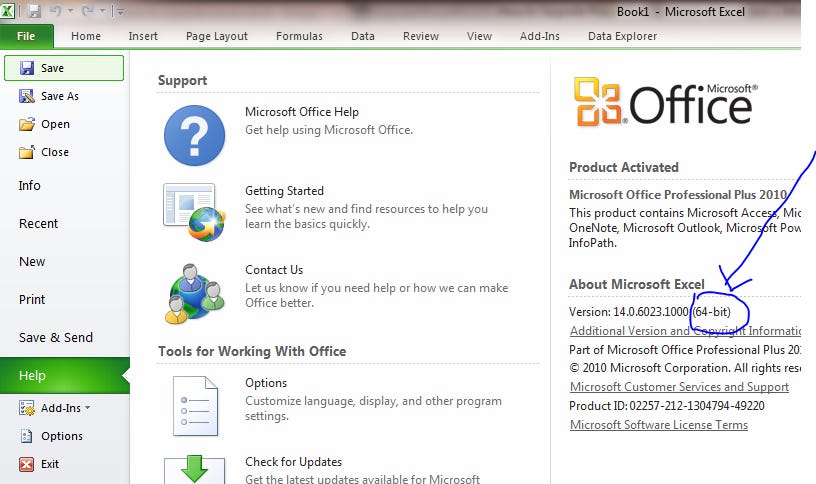The width and height of the screenshot is (816, 484).
Task: Click the Contact Us people icon
Action: pos(195,293)
